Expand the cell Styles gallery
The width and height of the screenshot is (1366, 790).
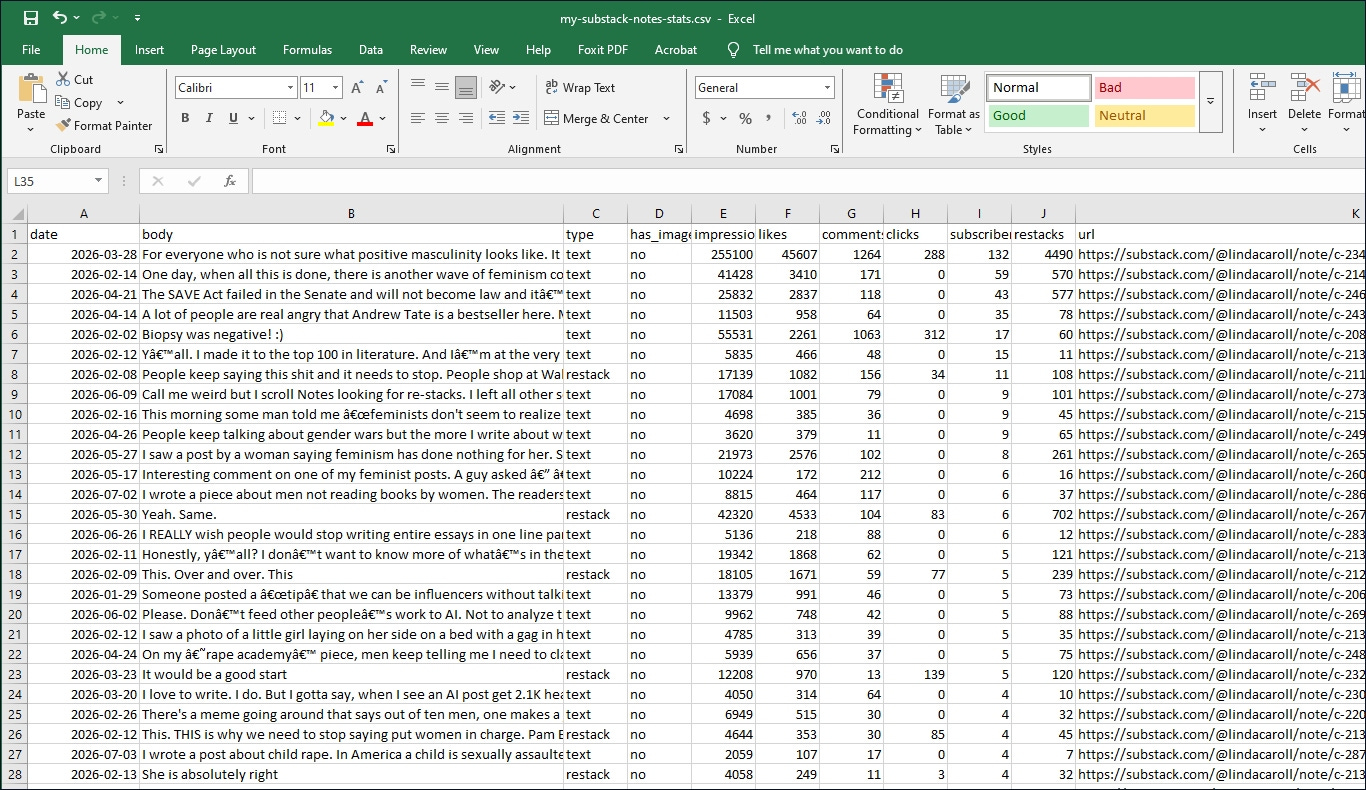[1210, 102]
